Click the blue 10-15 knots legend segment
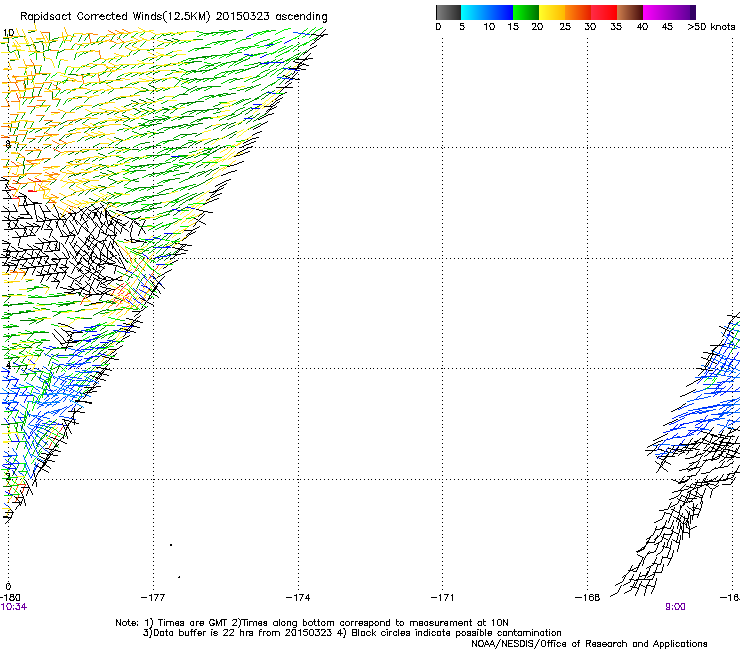Image resolution: width=740 pixels, height=650 pixels. (x=500, y=12)
